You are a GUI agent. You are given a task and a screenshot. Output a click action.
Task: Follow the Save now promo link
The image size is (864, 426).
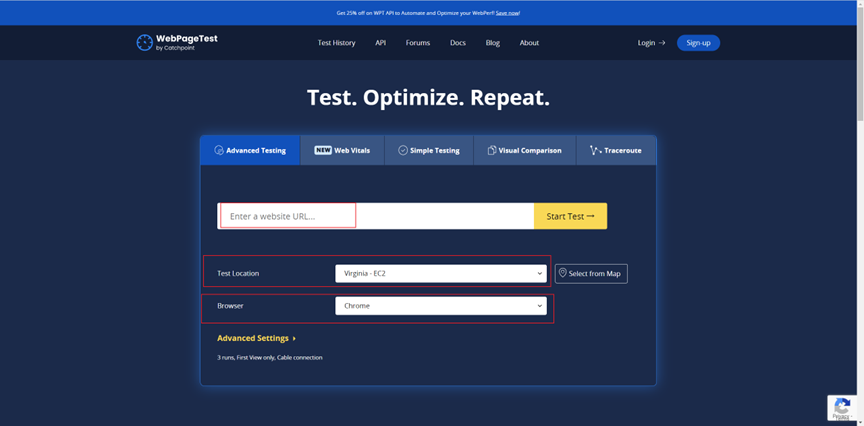click(x=507, y=13)
